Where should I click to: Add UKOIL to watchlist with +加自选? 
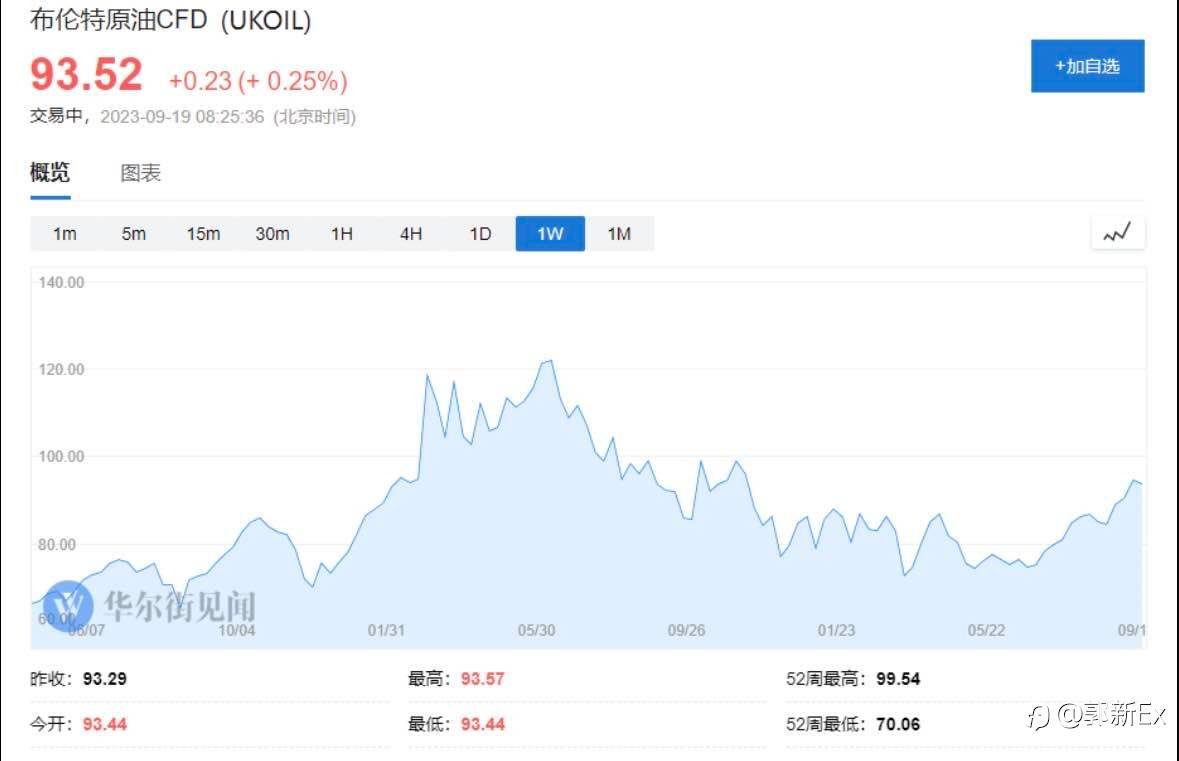coord(1087,66)
